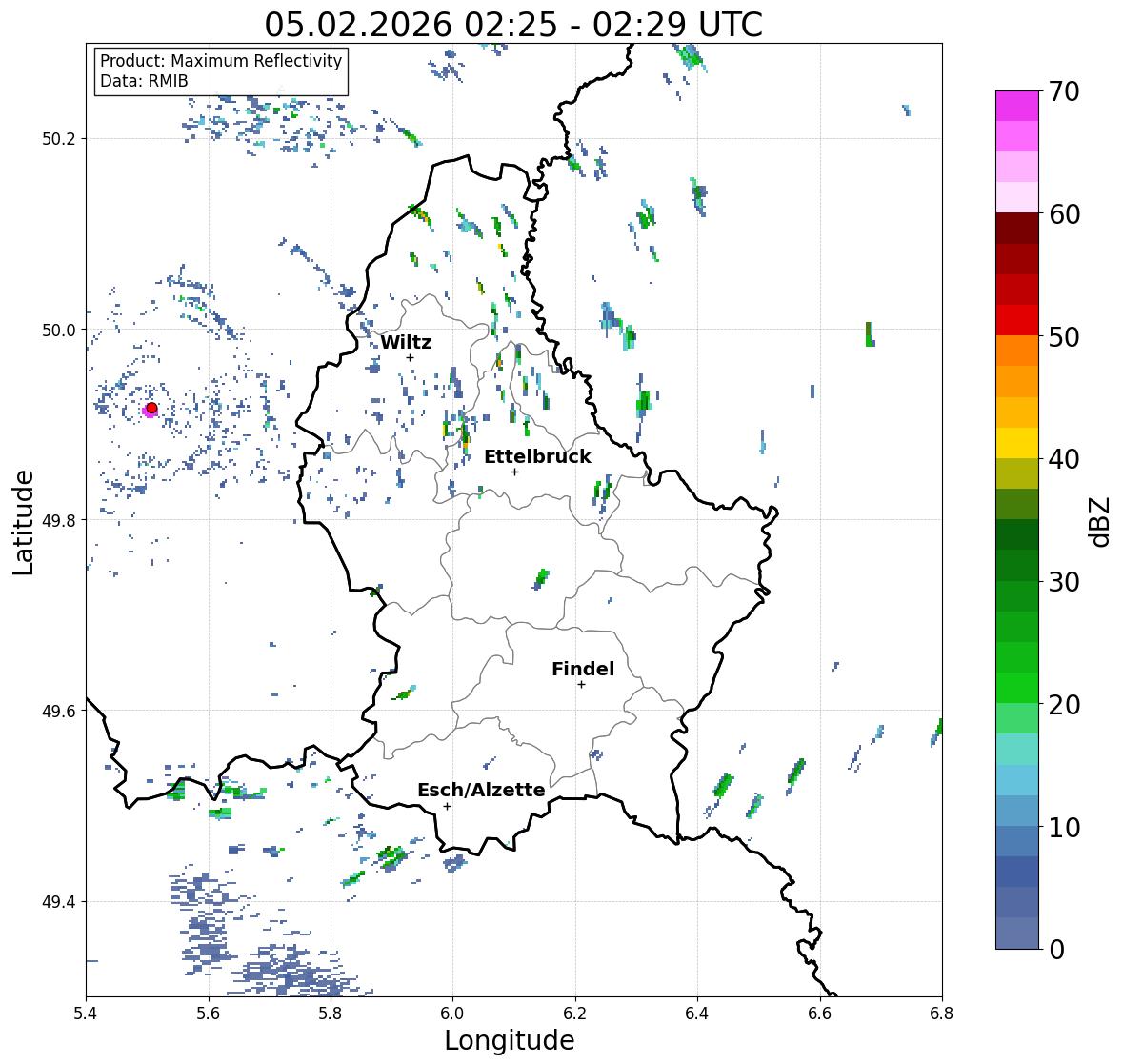Click the Wiltz cross marker
Screen dimensions: 1123x1064
410,357
